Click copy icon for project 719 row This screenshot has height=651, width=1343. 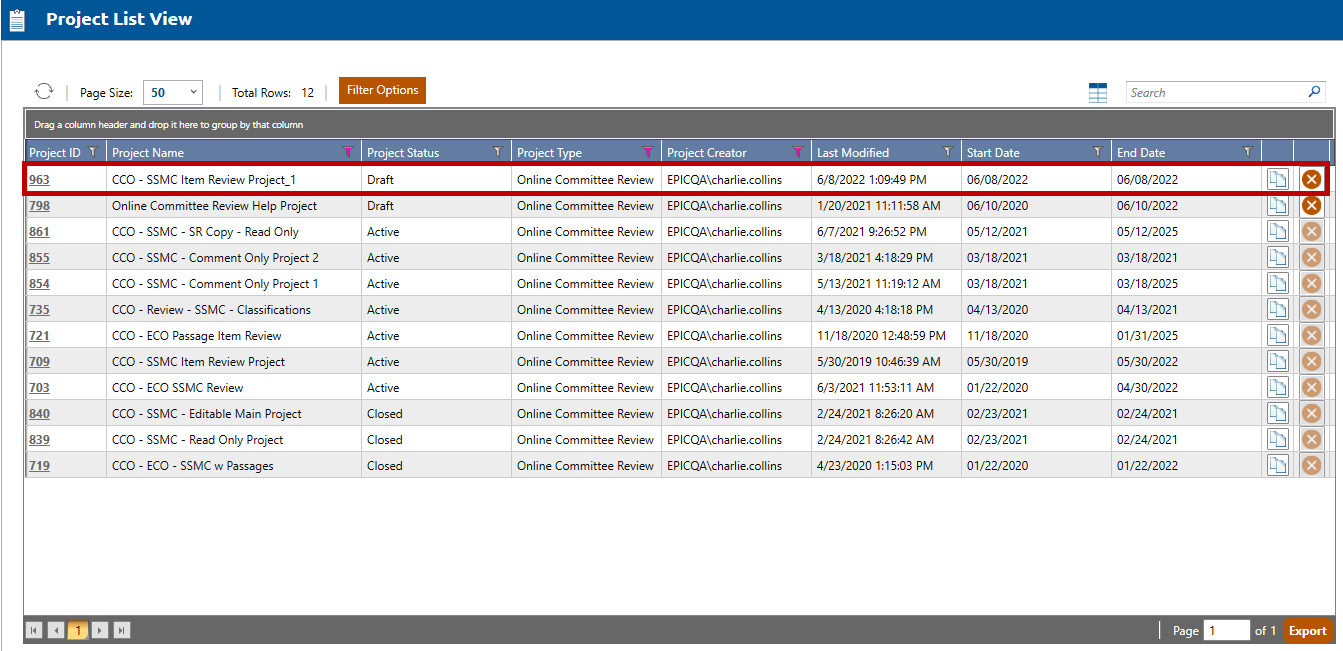(x=1277, y=466)
